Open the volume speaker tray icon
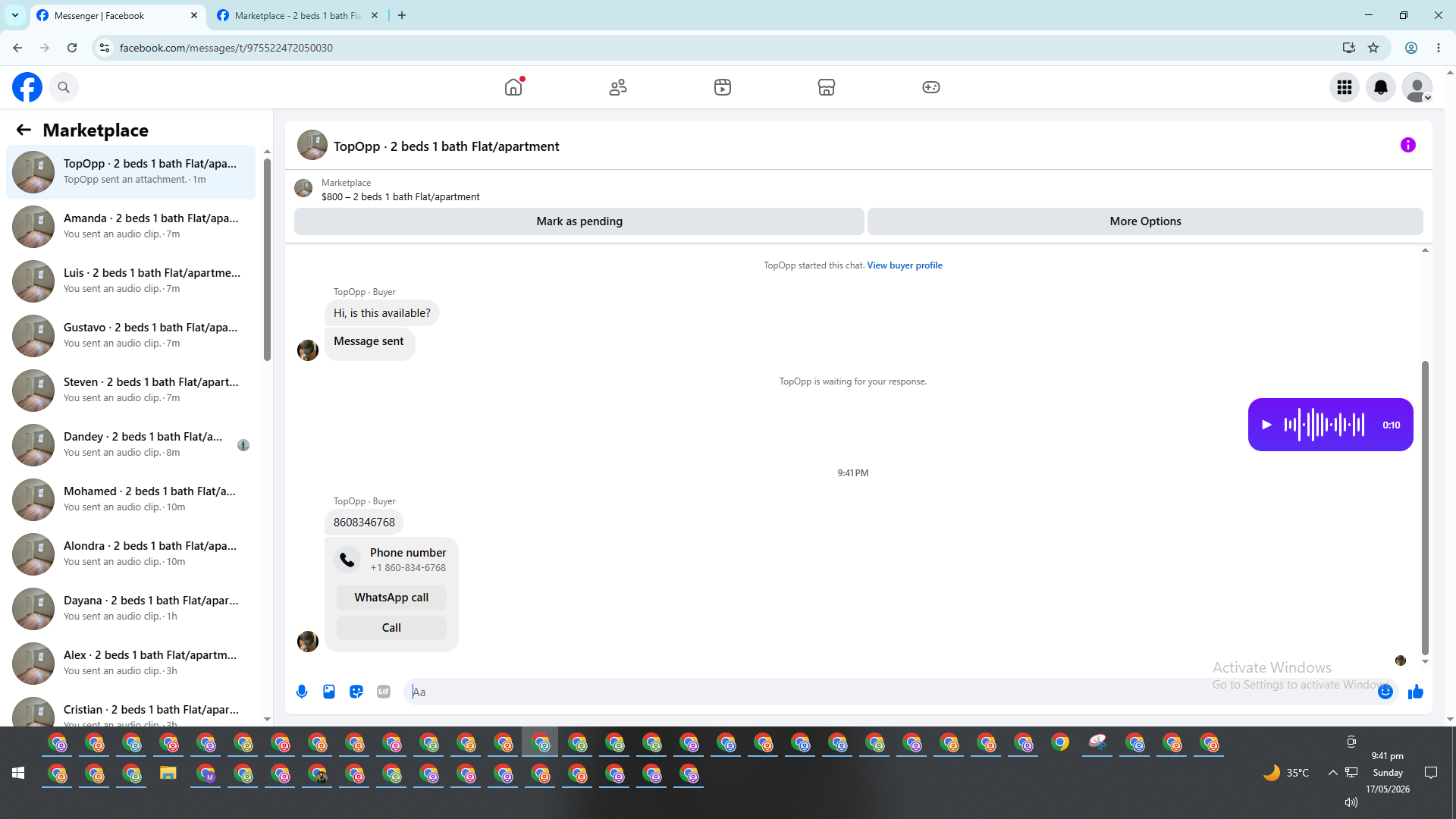The height and width of the screenshot is (819, 1456). pos(1351,802)
